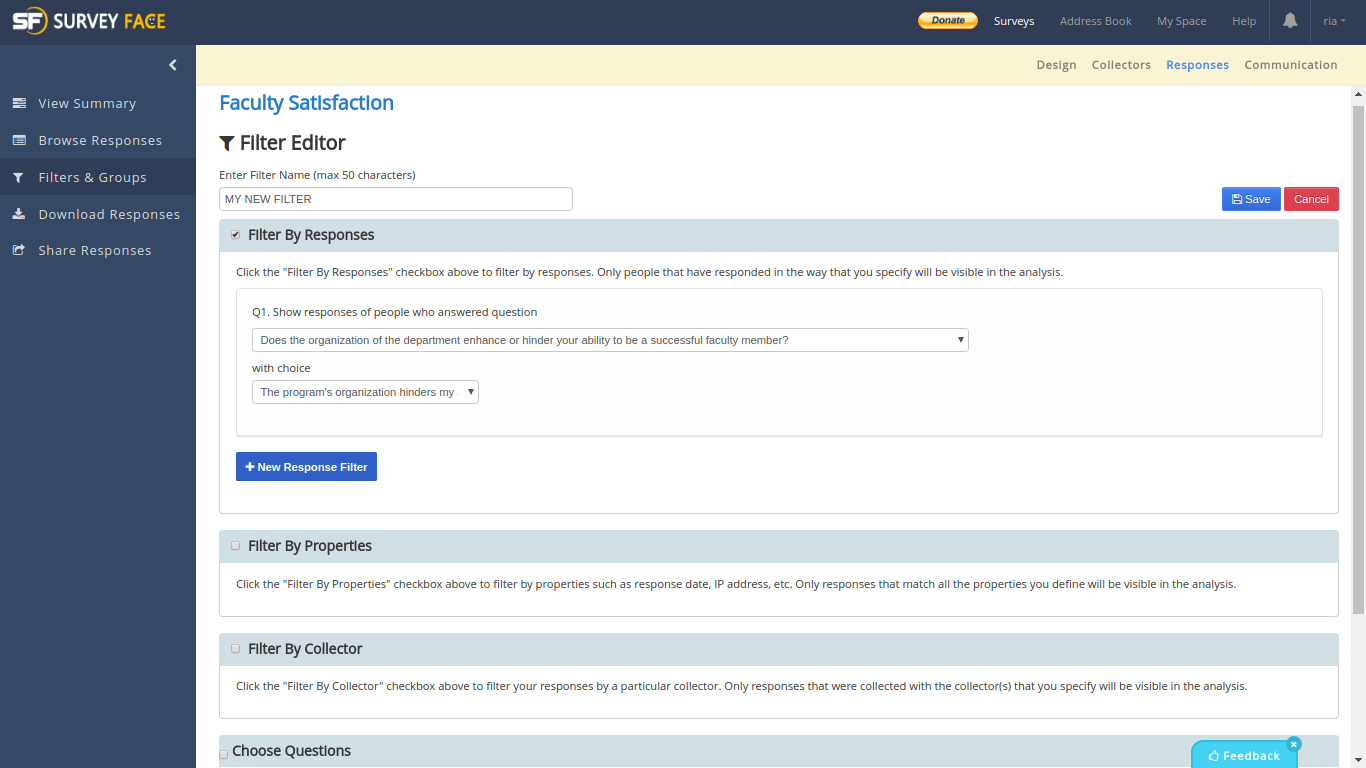1366x768 pixels.
Task: Click the View Summary sidebar icon
Action: click(x=19, y=103)
